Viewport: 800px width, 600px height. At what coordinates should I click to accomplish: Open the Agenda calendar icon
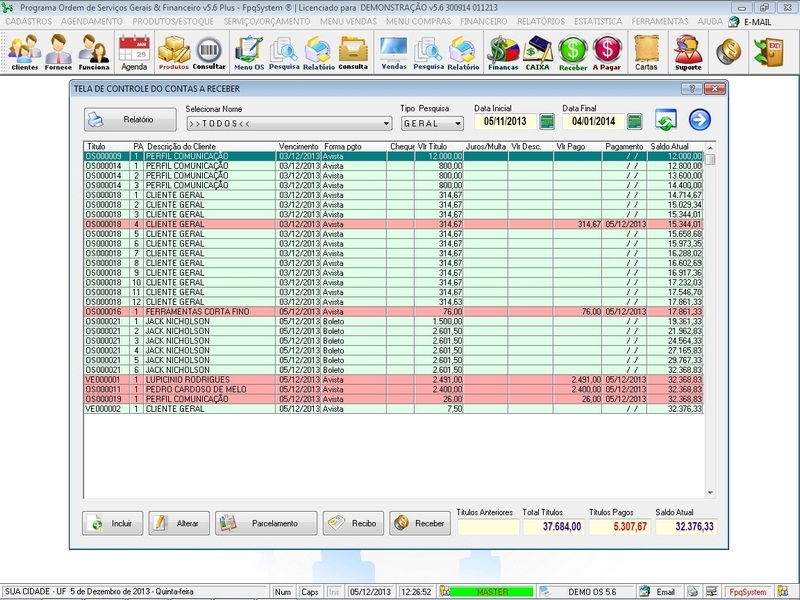(133, 52)
